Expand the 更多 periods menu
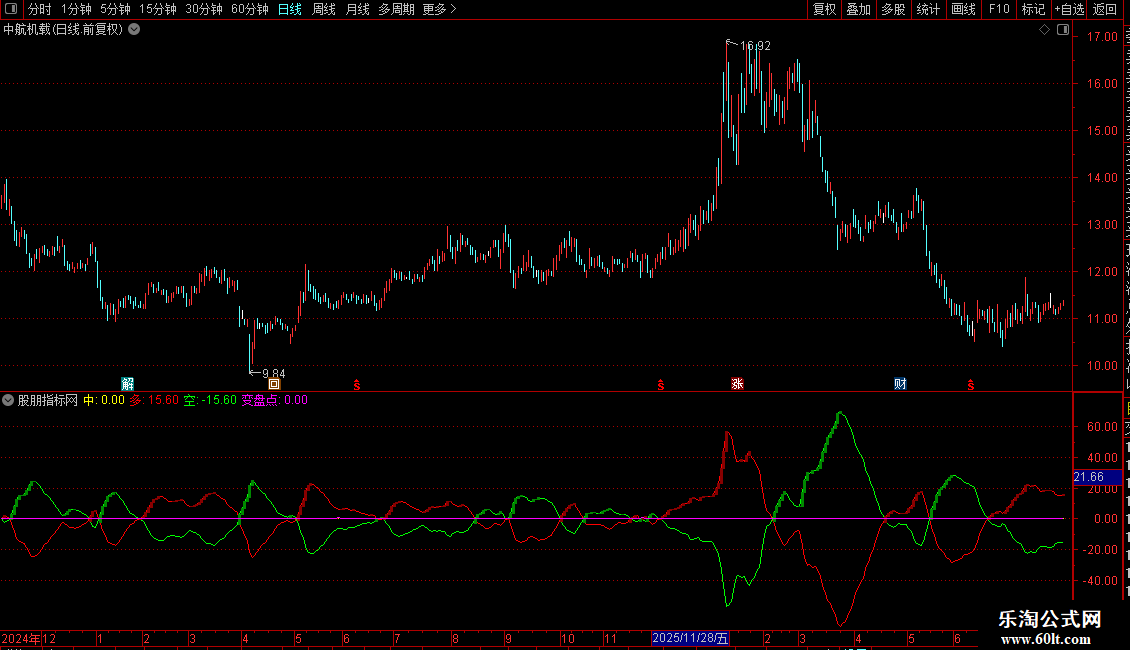Image resolution: width=1130 pixels, height=650 pixels. tap(439, 9)
